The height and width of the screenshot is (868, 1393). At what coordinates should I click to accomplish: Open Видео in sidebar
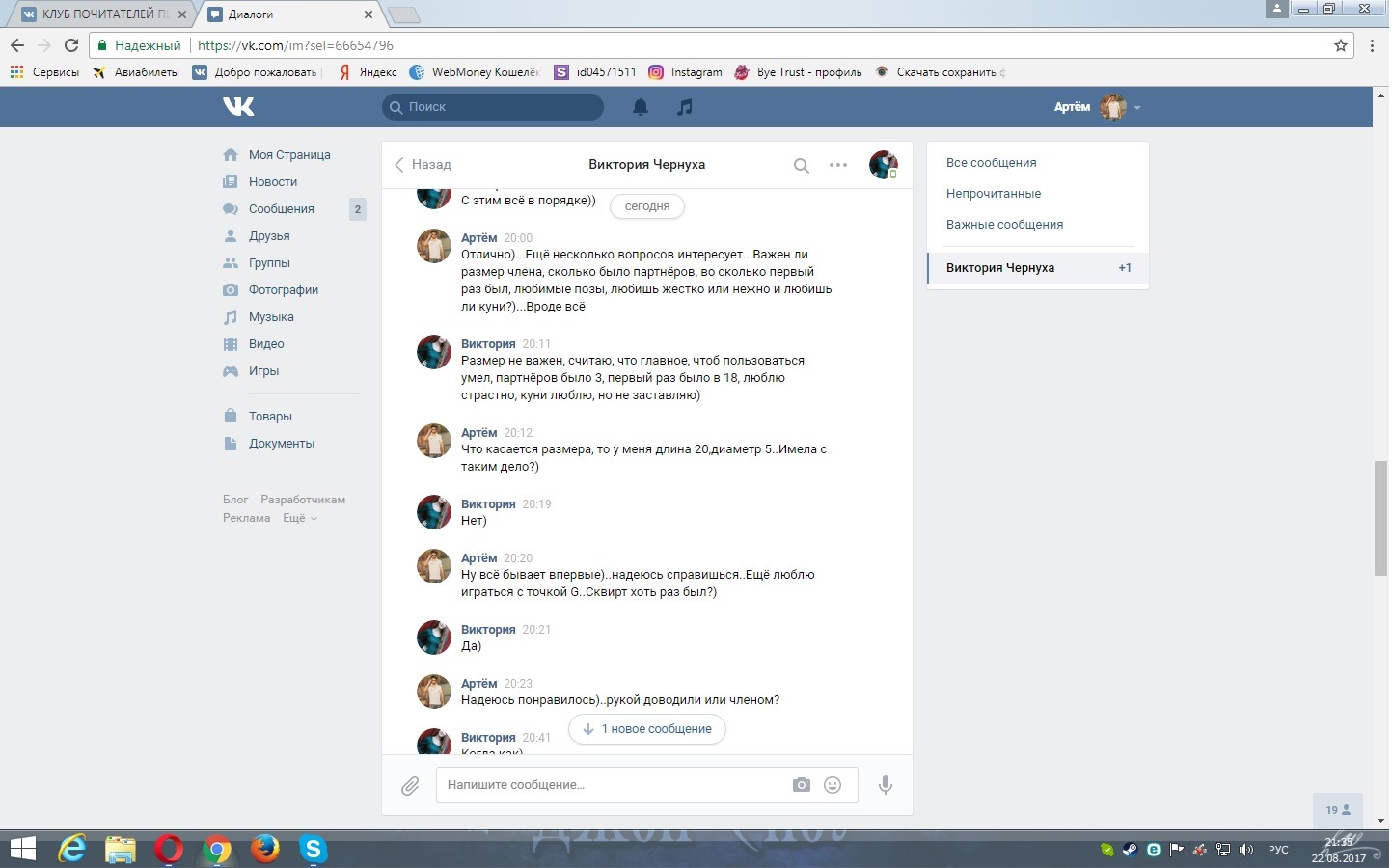(266, 343)
